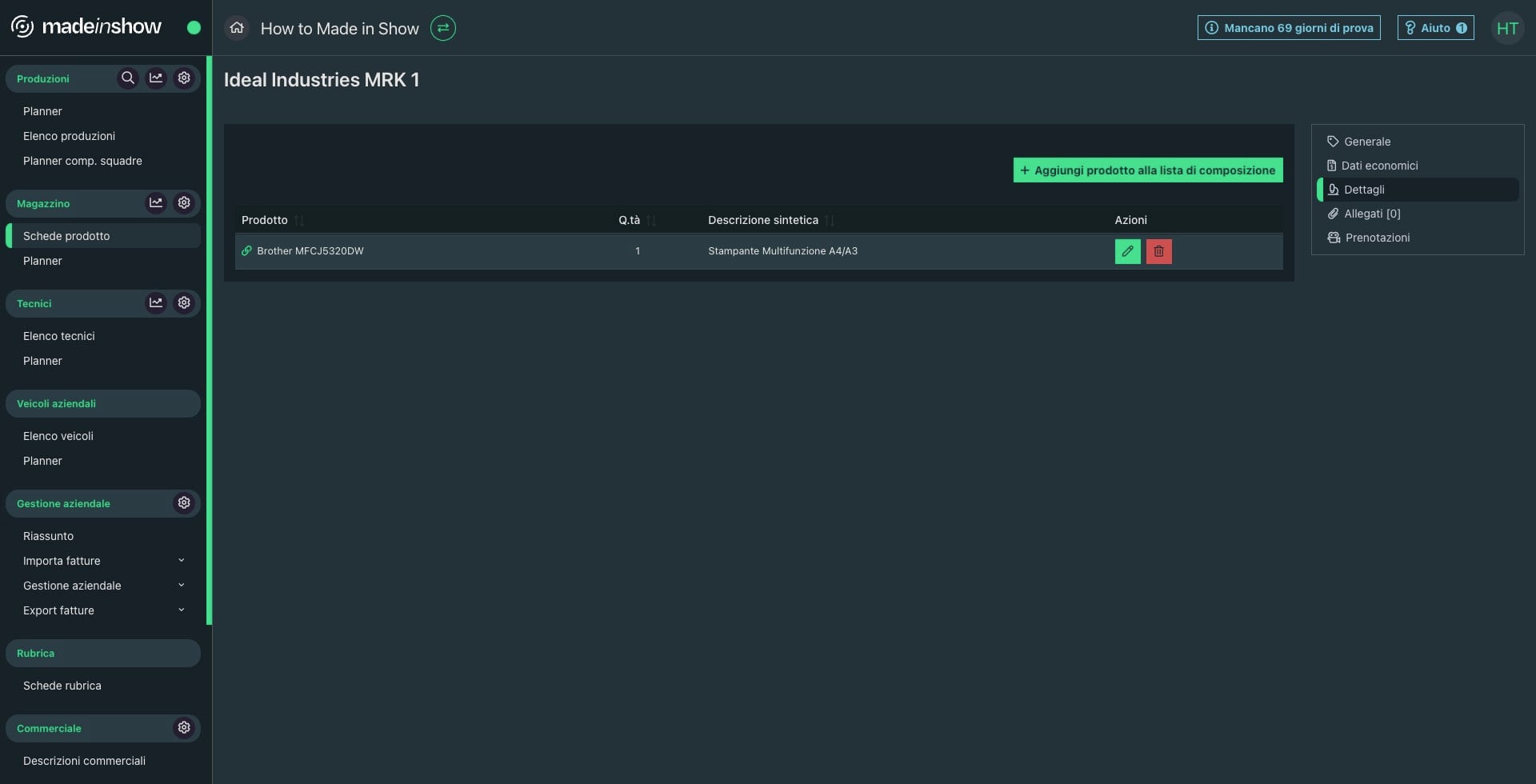
Task: Click the home icon in top bar
Action: click(237, 28)
